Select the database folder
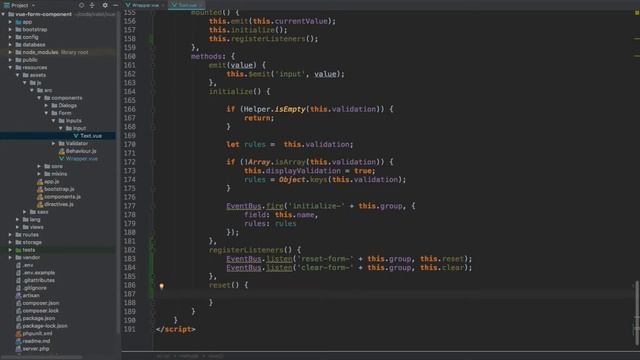The image size is (640, 360). coord(33,45)
